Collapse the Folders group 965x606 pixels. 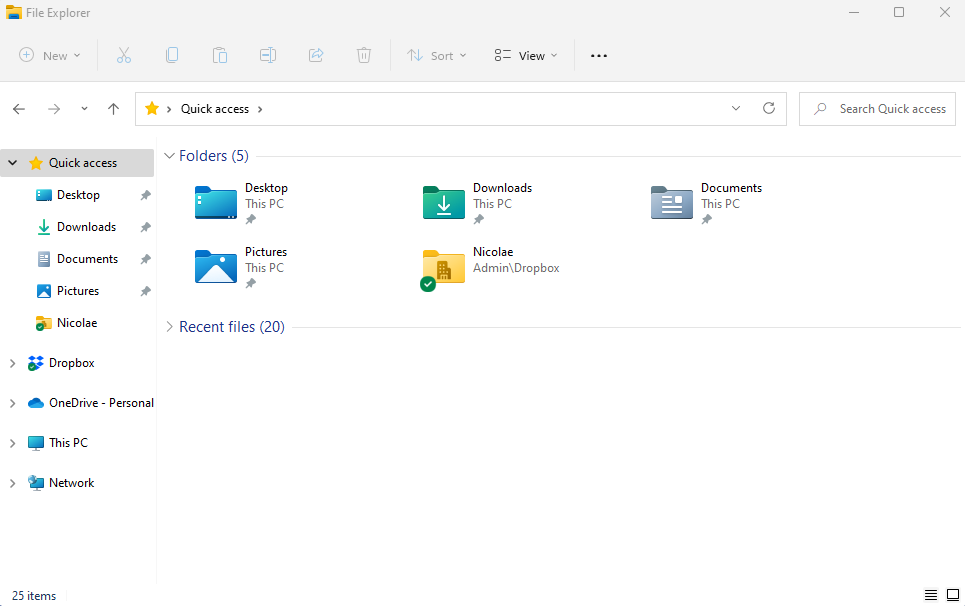pyautogui.click(x=170, y=156)
